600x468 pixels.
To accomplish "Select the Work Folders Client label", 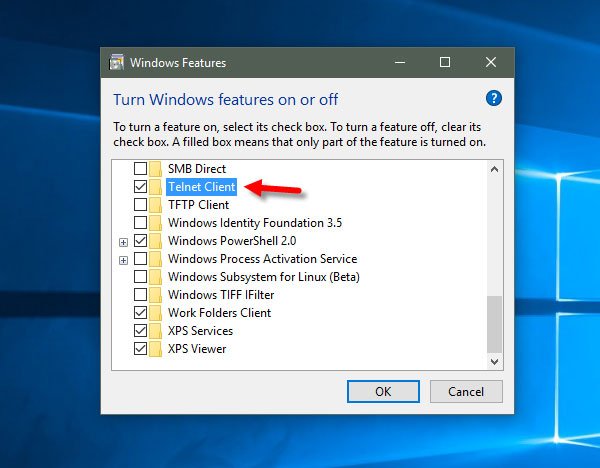I will (219, 313).
